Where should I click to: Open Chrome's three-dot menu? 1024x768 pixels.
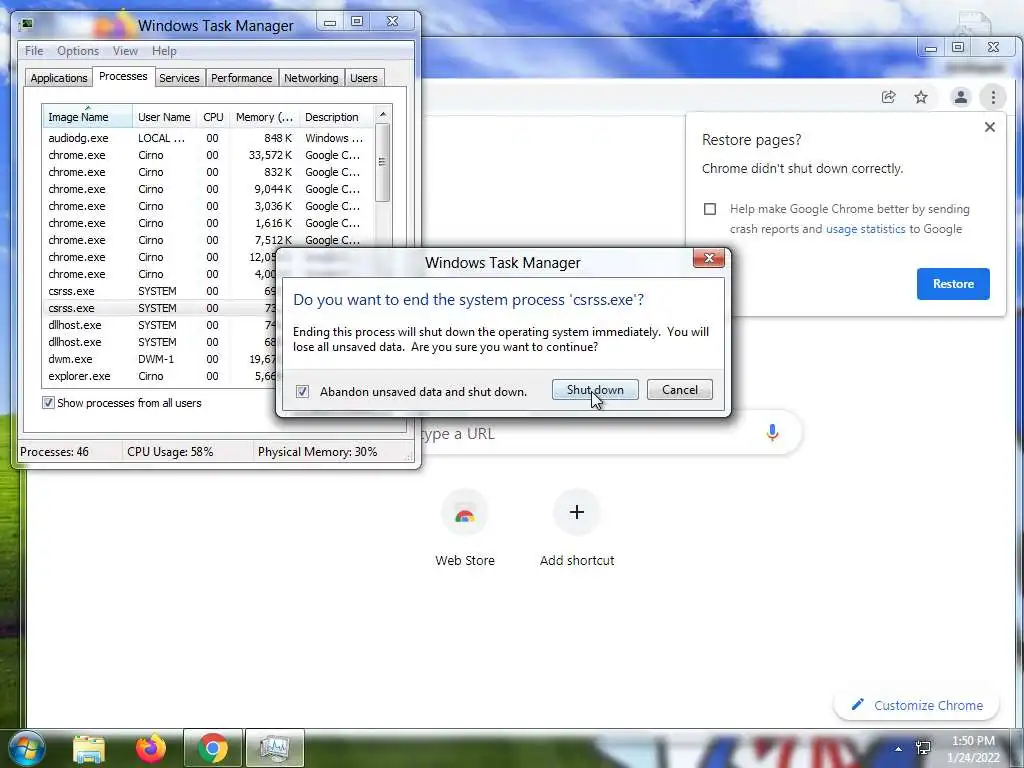click(x=993, y=97)
